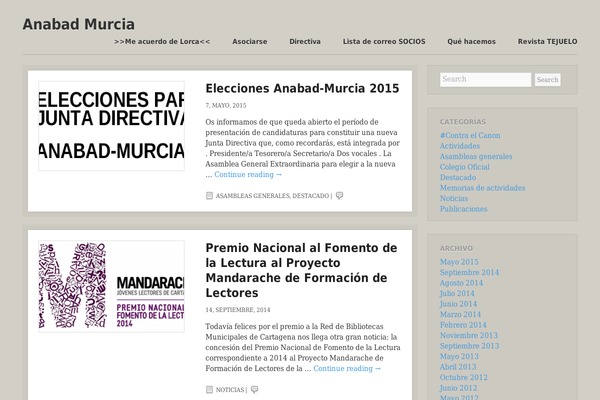Open the Noticias category in sidebar
This screenshot has height=400, width=600.
(x=454, y=199)
